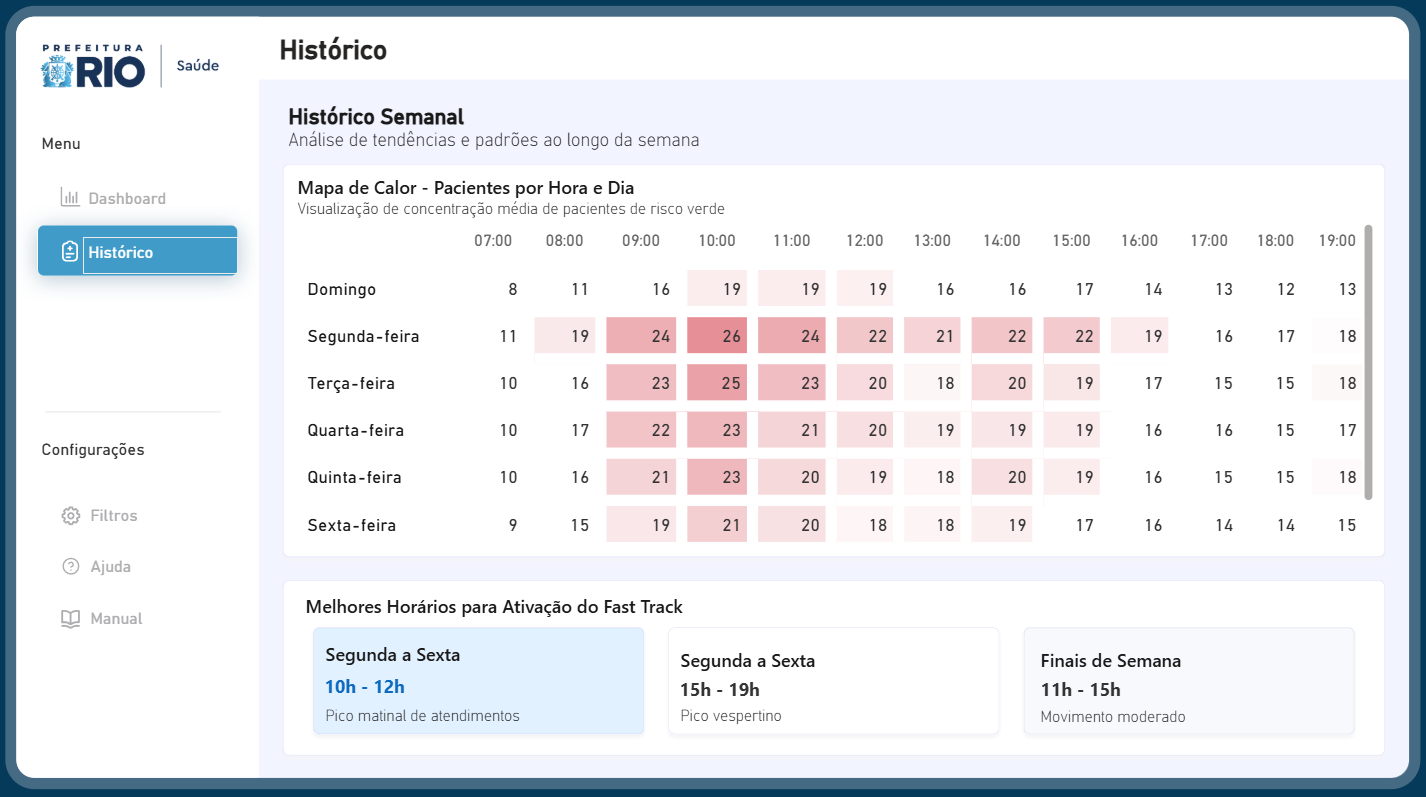Click the Dashboard bar chart icon
The width and height of the screenshot is (1426, 797).
(70, 198)
